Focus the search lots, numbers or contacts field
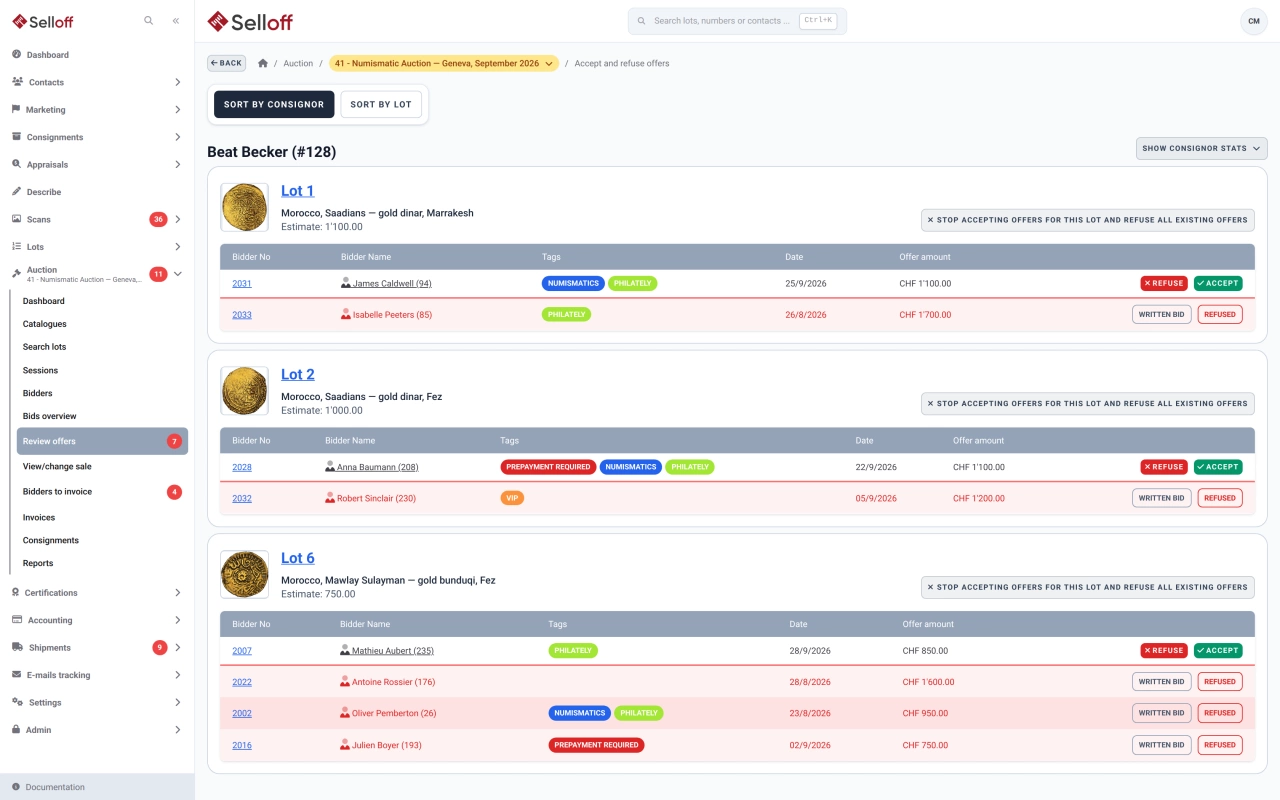Screen dimensions: 1280x800 point(737,21)
